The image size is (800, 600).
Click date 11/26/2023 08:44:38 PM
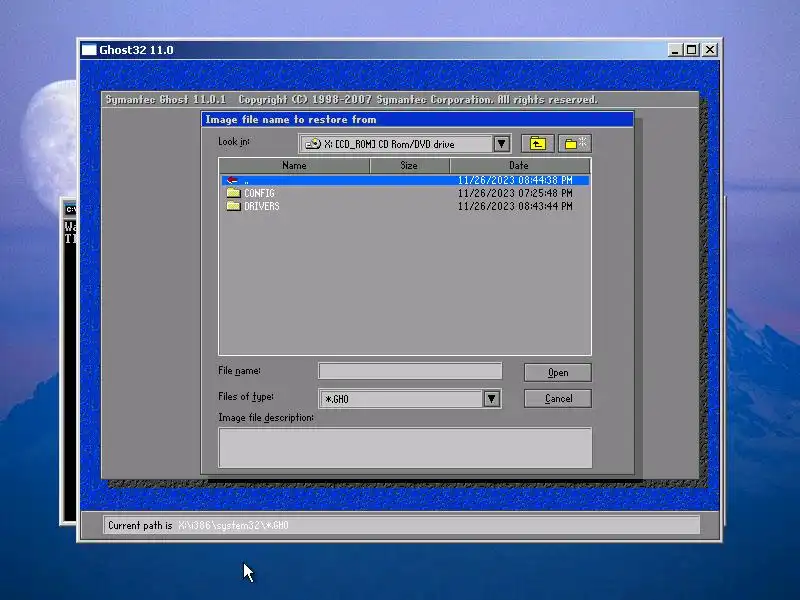[x=515, y=180]
